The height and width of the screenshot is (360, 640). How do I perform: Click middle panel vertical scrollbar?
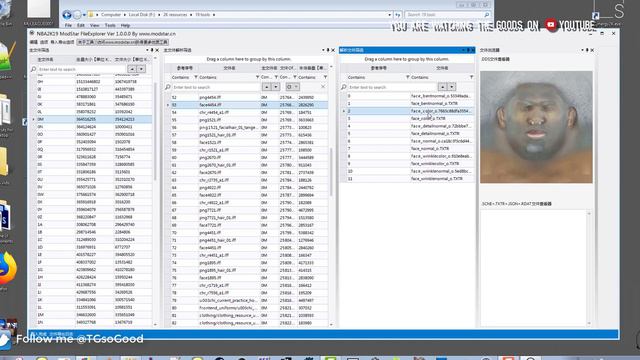331,171
